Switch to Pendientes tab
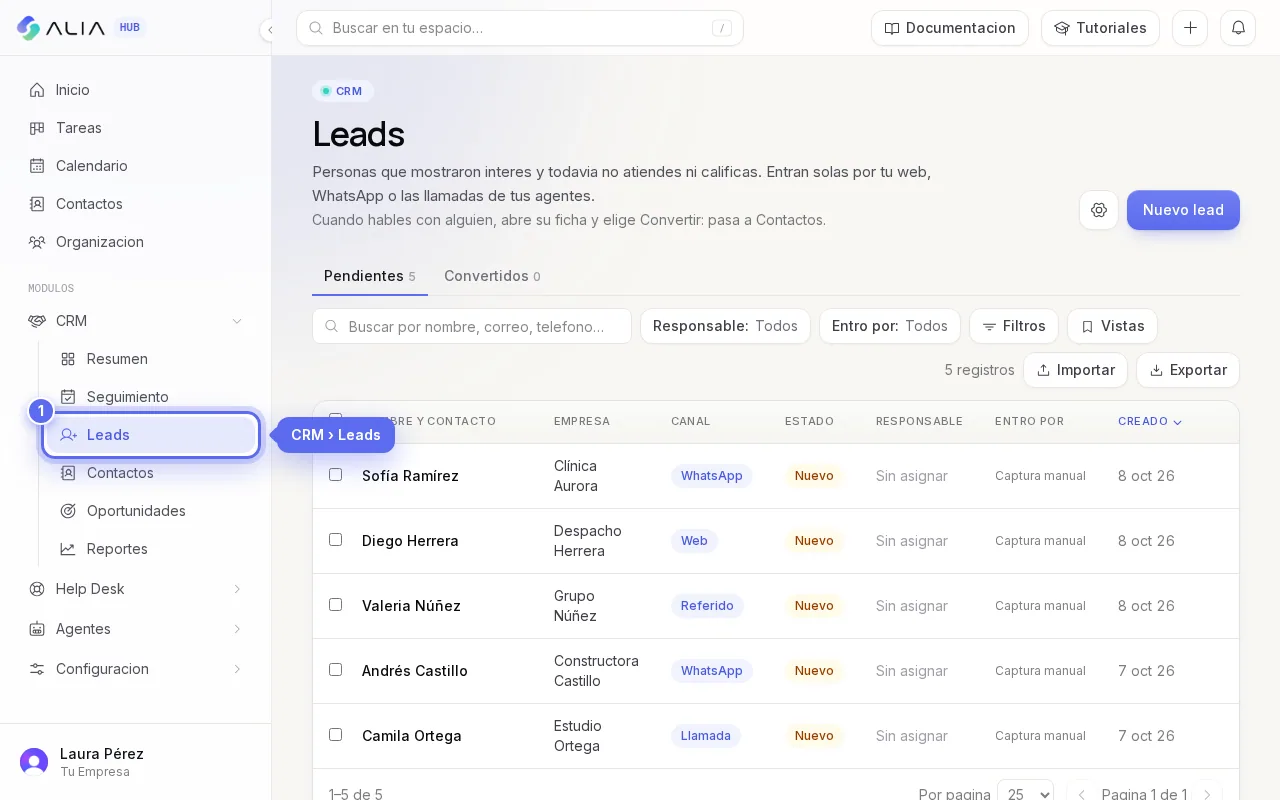This screenshot has height=800, width=1280. 370,276
